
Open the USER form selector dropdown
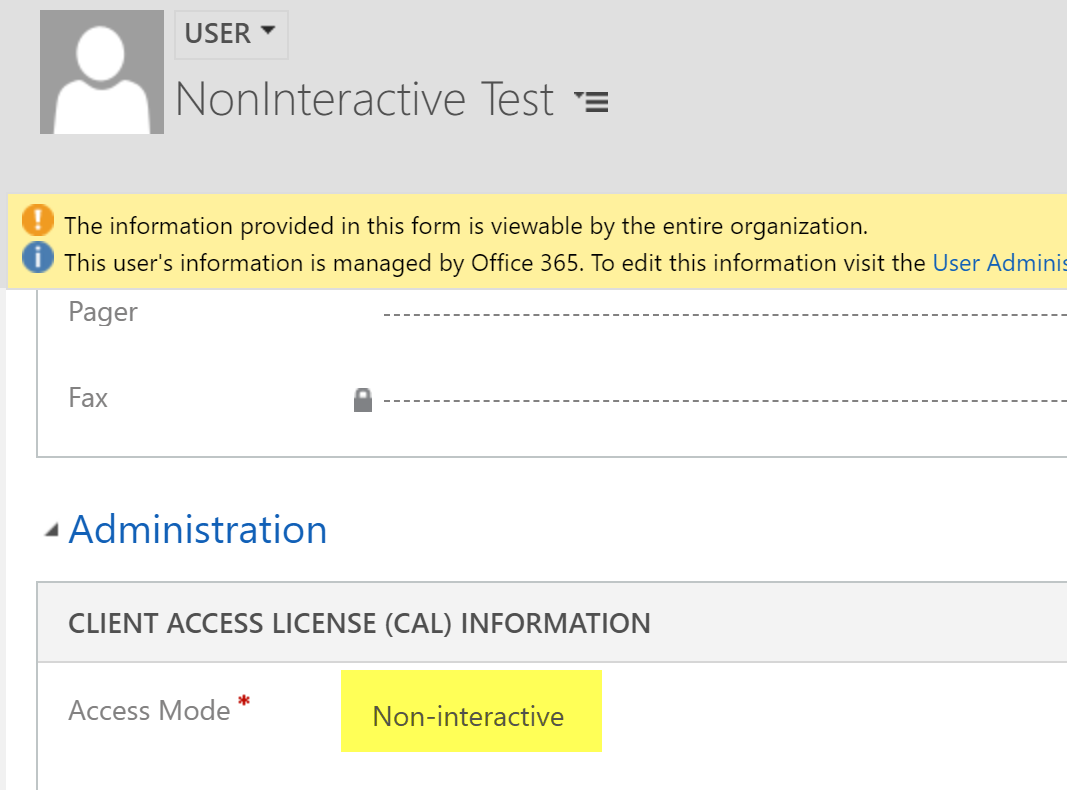coord(231,34)
